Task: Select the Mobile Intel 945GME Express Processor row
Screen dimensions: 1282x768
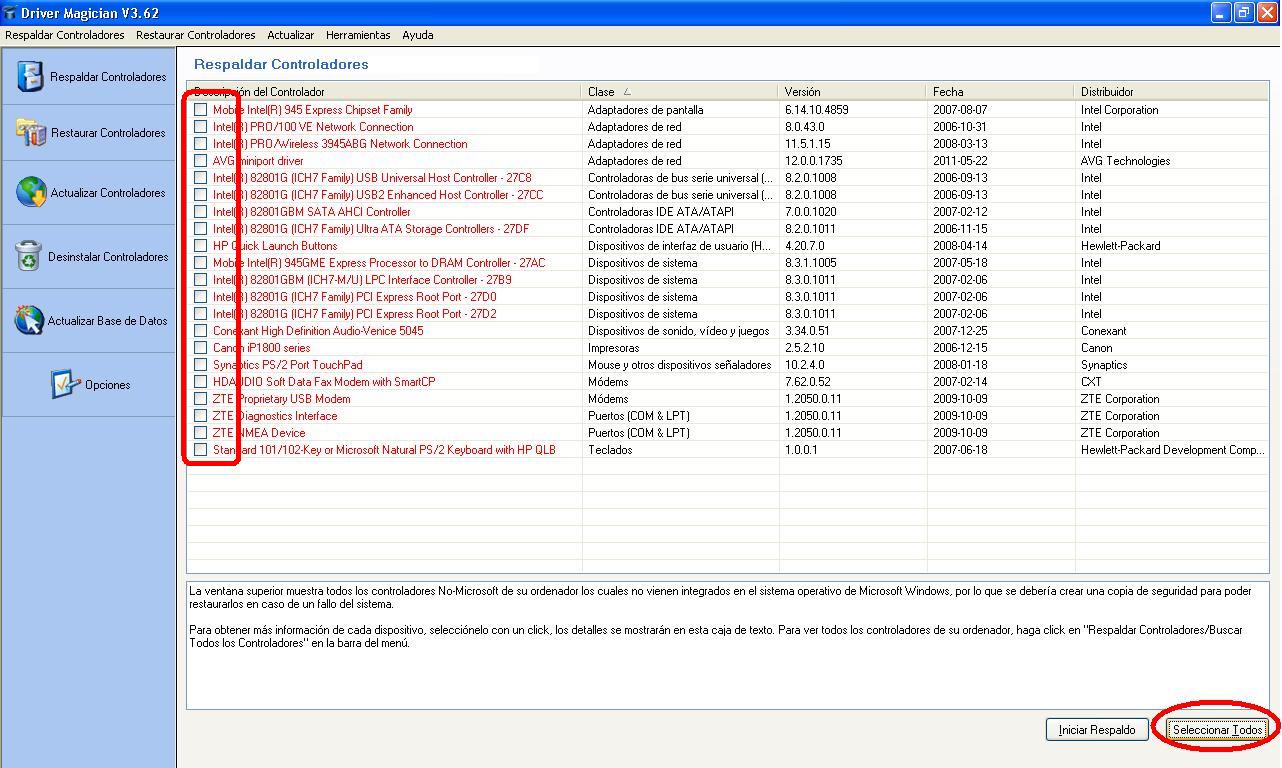Action: tap(727, 263)
